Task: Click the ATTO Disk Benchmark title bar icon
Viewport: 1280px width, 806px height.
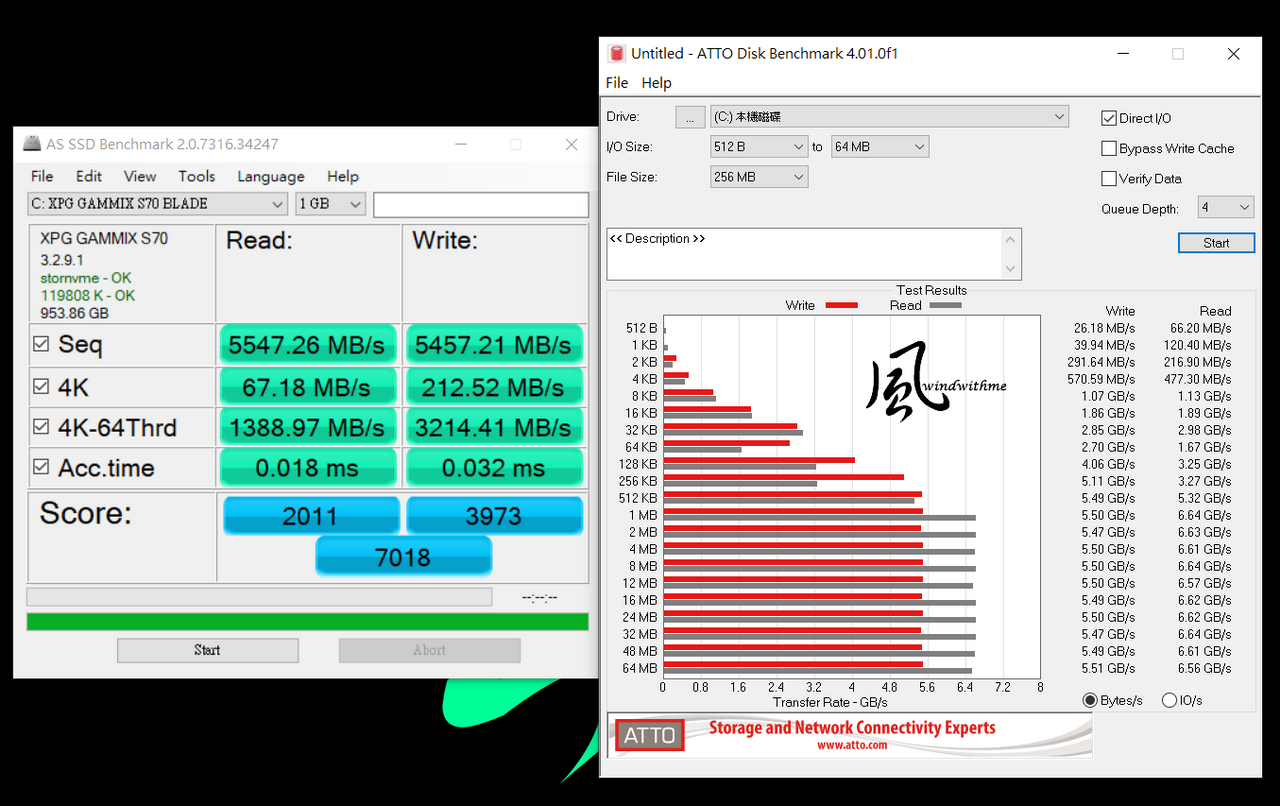Action: [616, 53]
